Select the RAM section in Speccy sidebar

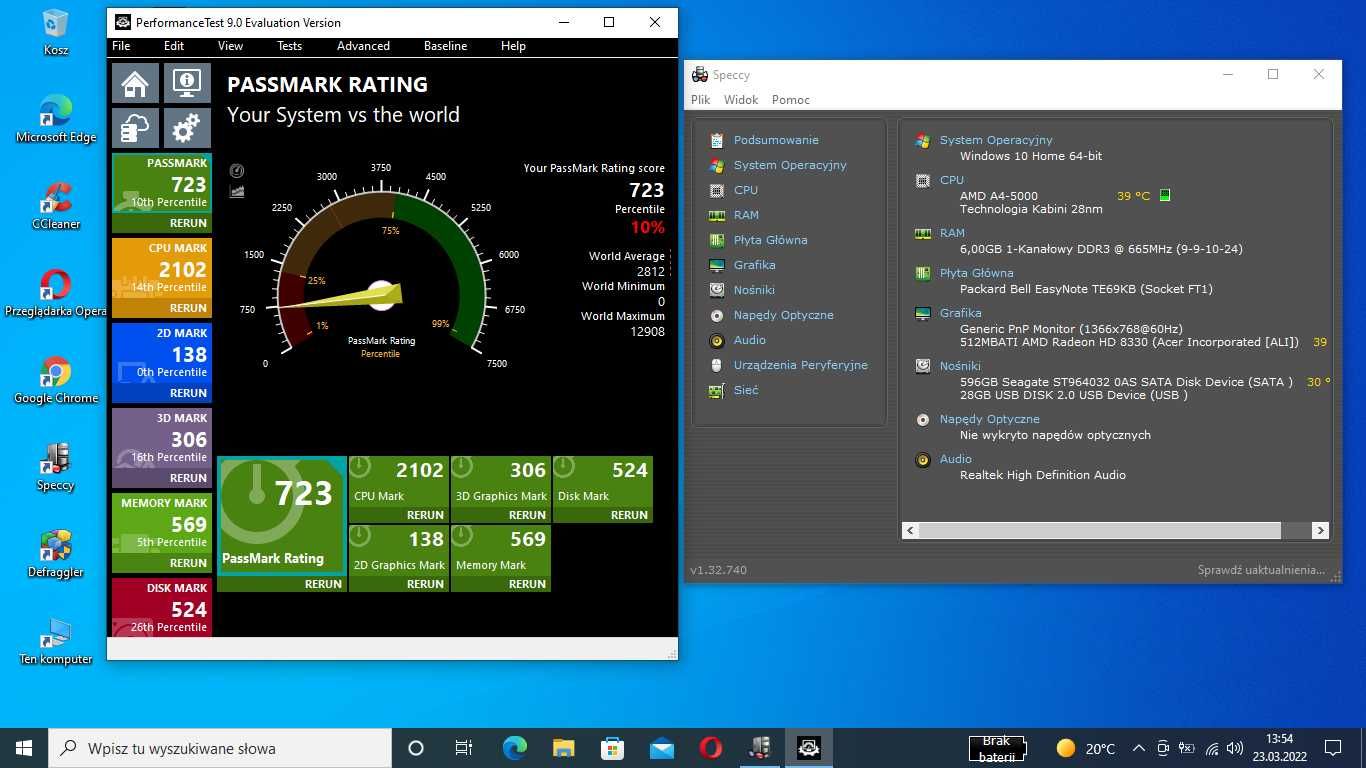pos(746,215)
